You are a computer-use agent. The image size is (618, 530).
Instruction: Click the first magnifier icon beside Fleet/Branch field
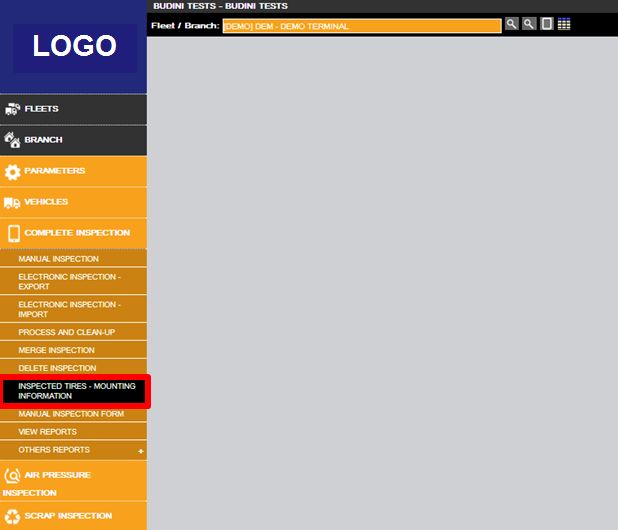pos(512,24)
